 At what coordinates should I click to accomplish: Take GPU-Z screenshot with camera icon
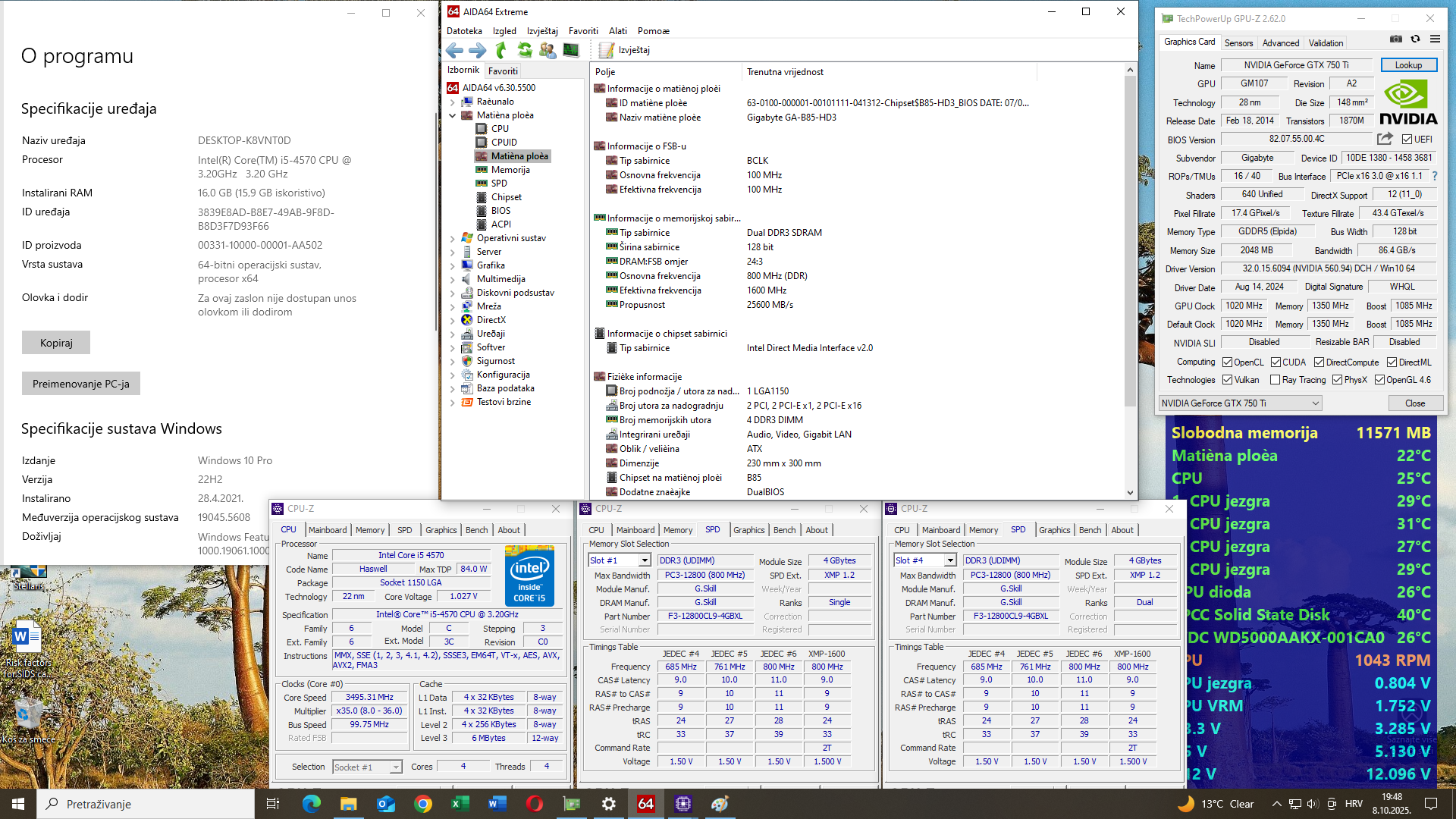pyautogui.click(x=1395, y=39)
